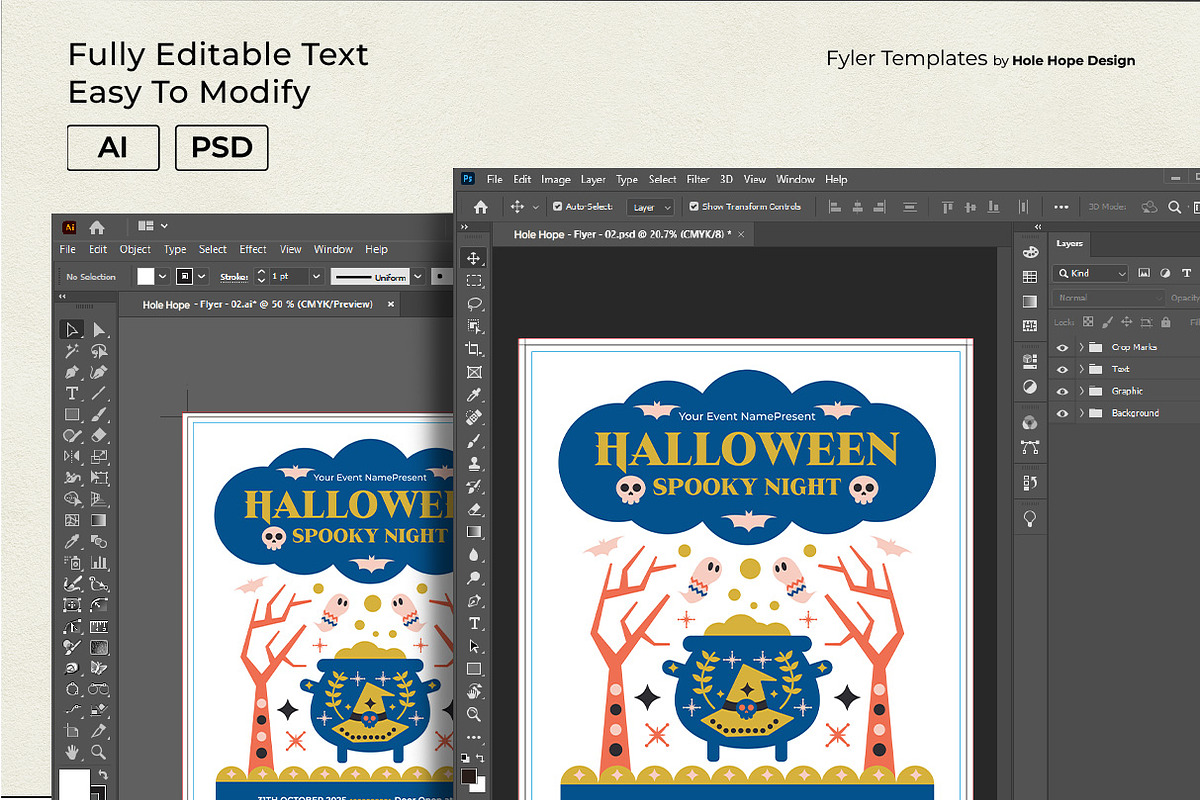Image resolution: width=1200 pixels, height=800 pixels.
Task: Expand the Crop Marks layer group
Action: [1081, 347]
